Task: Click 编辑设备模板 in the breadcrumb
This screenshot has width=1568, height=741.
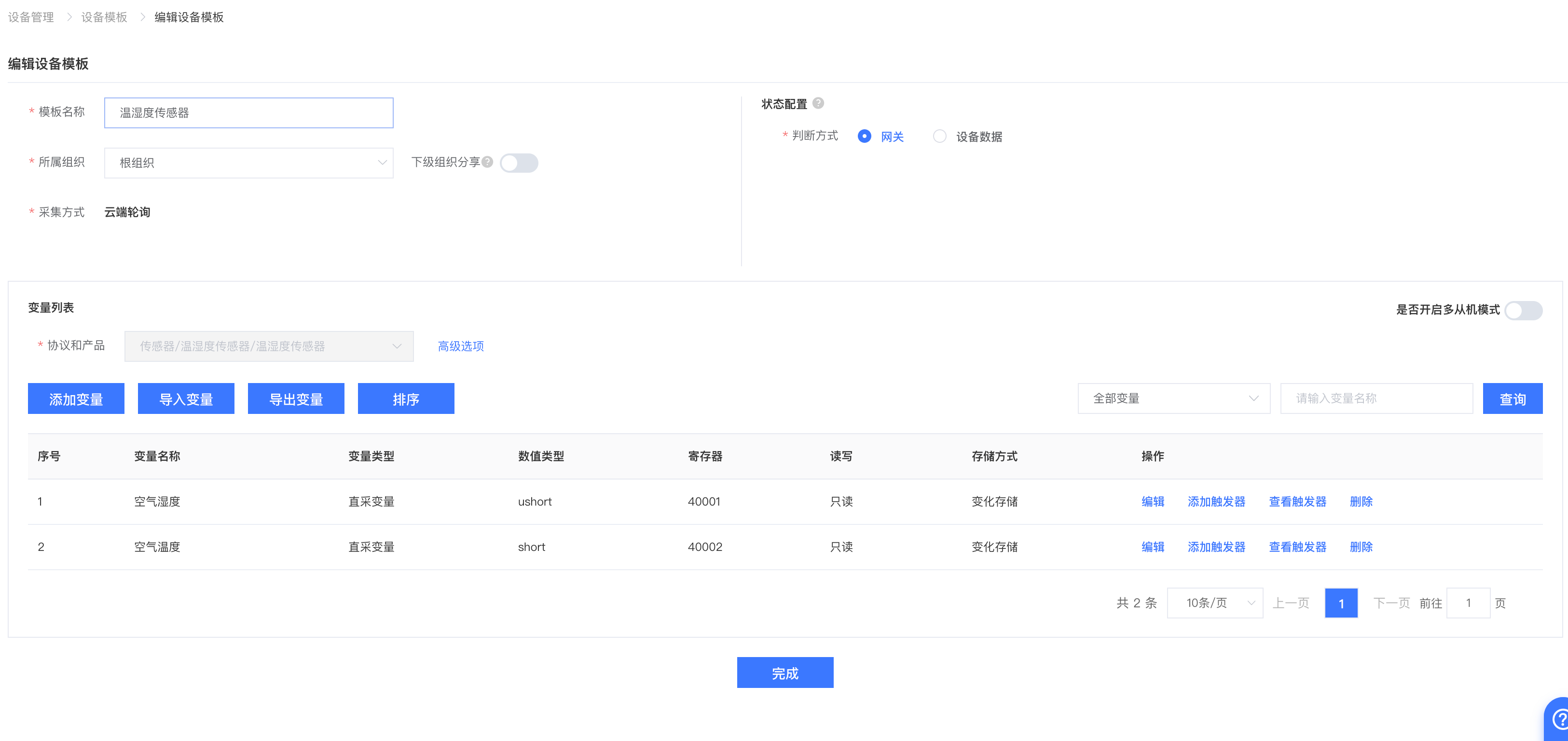Action: (x=189, y=17)
